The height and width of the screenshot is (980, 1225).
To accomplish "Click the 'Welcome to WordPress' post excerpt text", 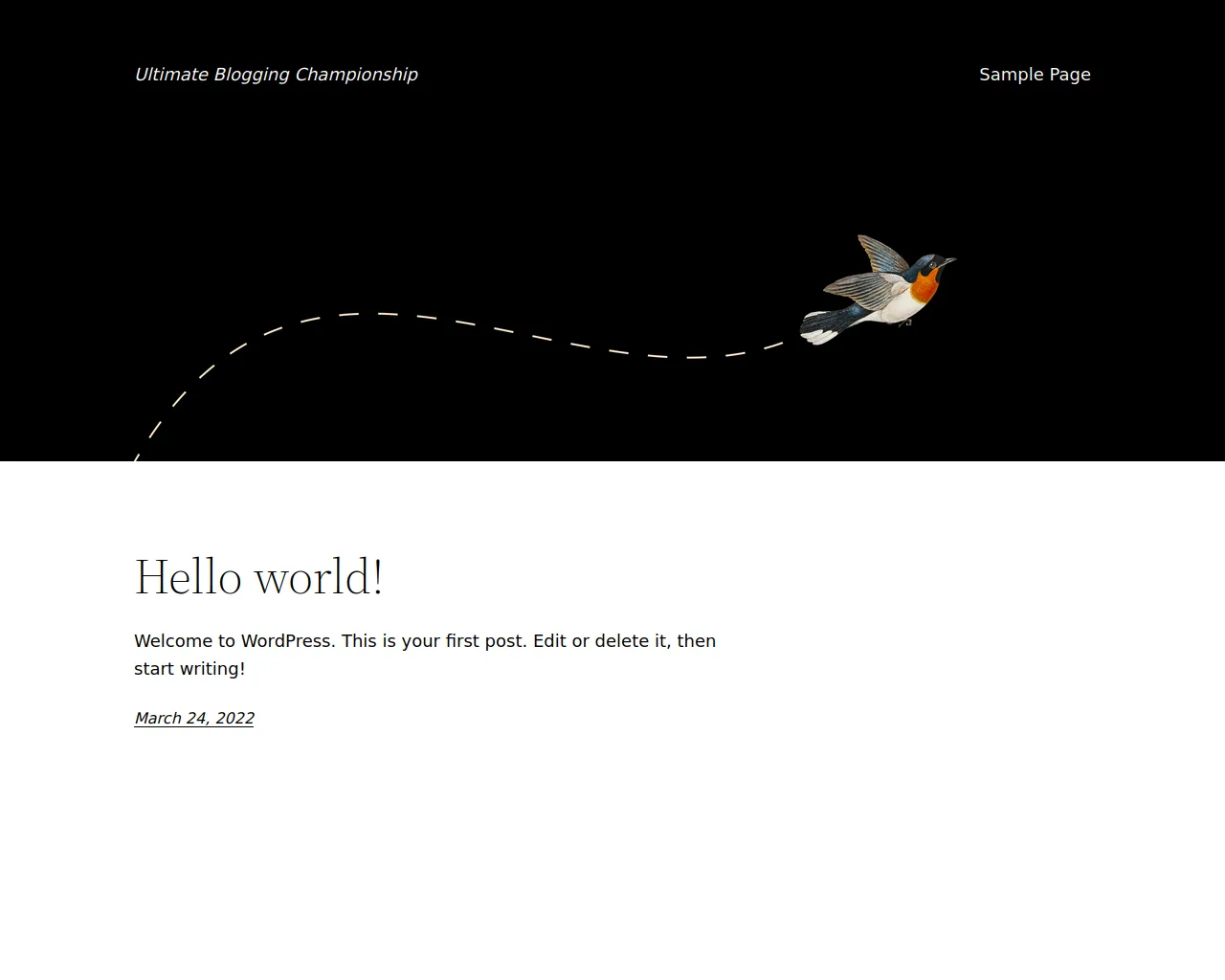I will [x=425, y=655].
